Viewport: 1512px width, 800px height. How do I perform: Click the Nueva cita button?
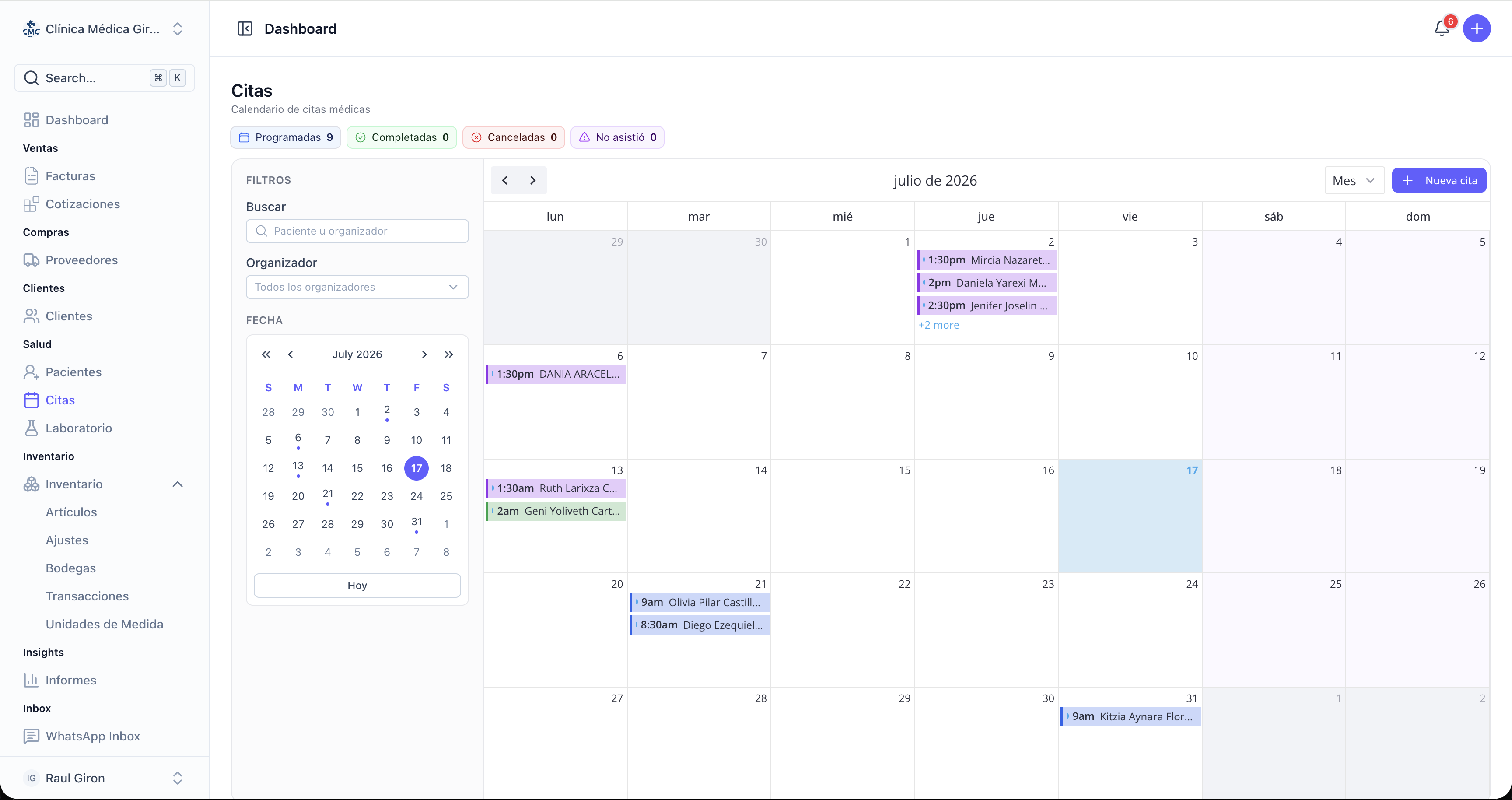tap(1438, 181)
